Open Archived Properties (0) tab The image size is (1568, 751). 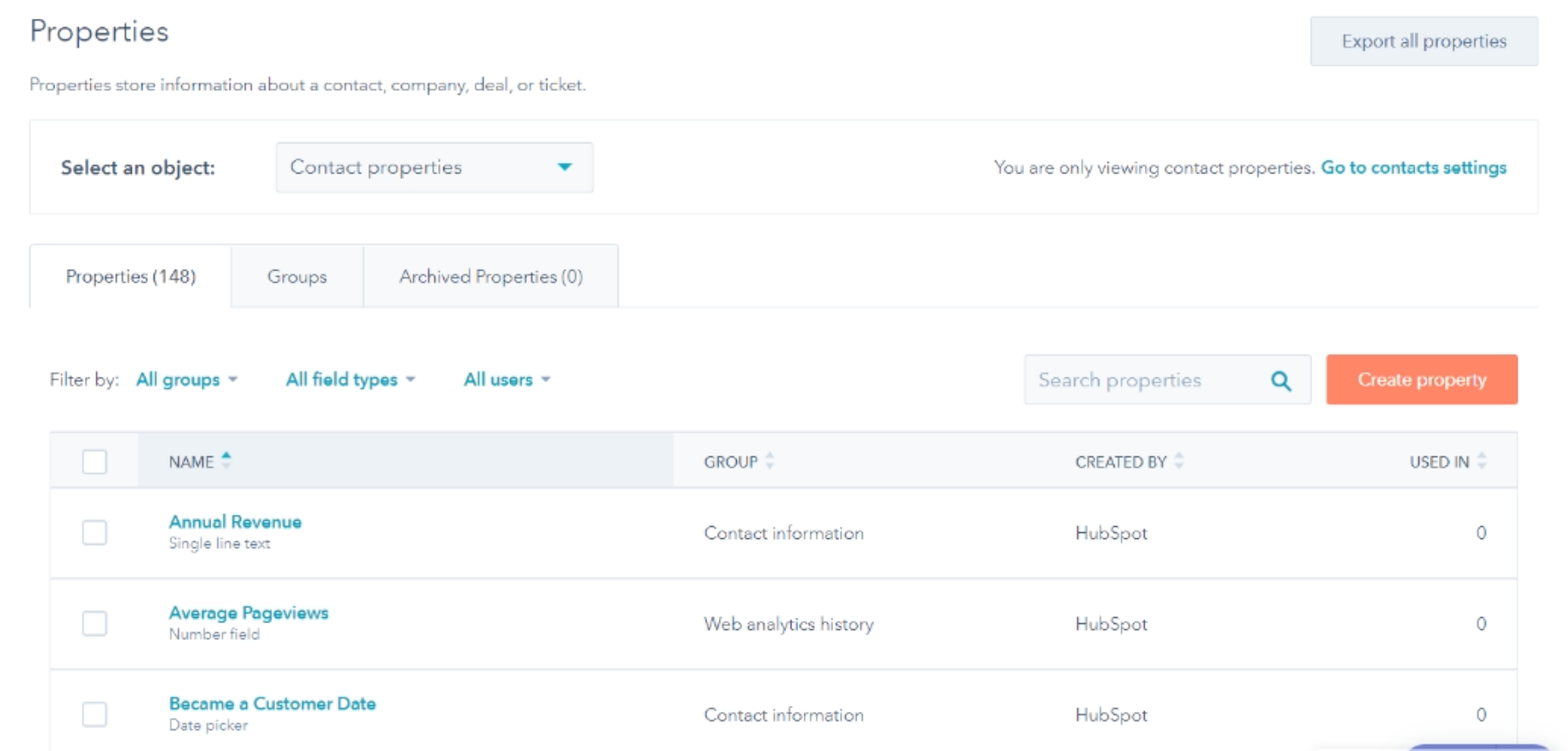(x=491, y=277)
